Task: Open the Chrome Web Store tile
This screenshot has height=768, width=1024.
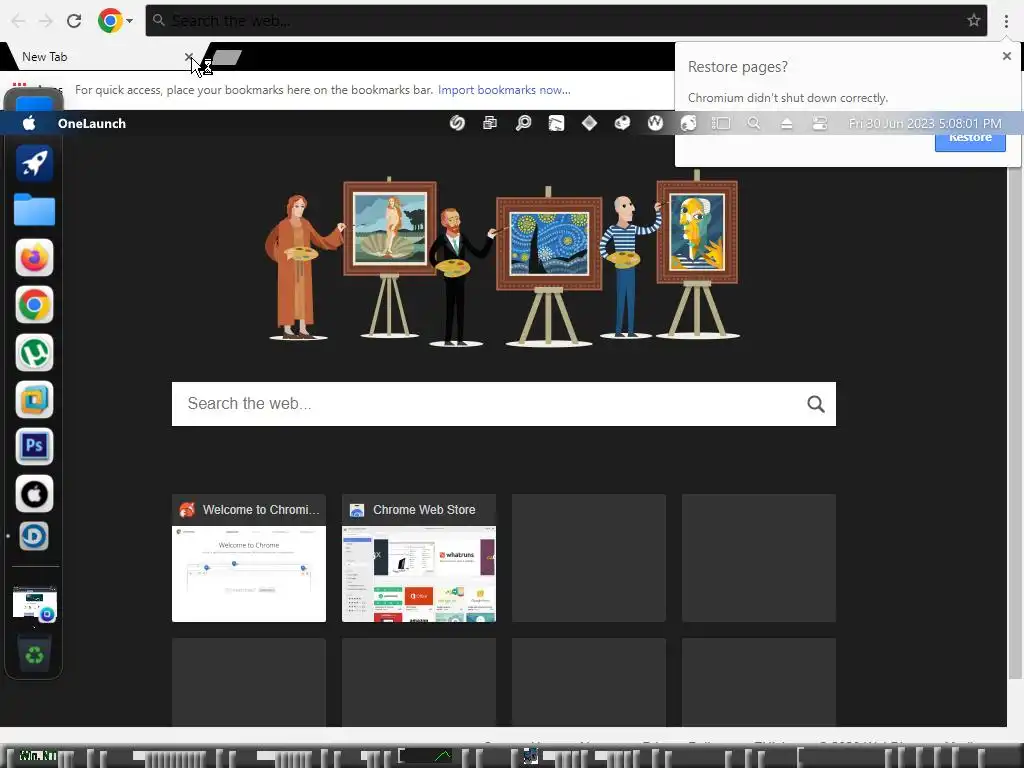Action: tap(419, 558)
